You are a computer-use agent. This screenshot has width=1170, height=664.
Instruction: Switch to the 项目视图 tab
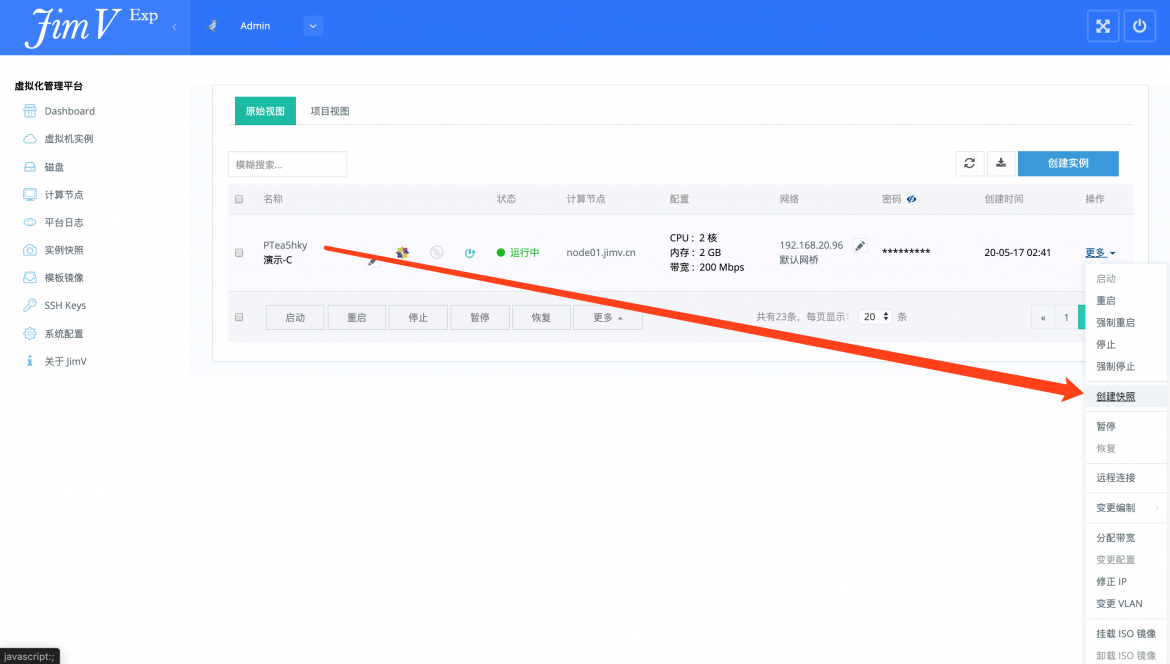click(330, 111)
